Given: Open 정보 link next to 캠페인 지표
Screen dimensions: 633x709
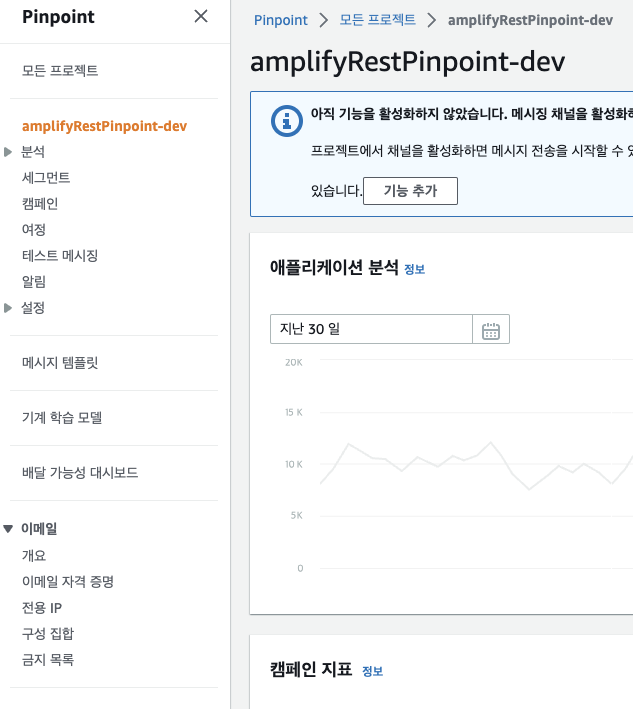Looking at the screenshot, I should point(373,671).
